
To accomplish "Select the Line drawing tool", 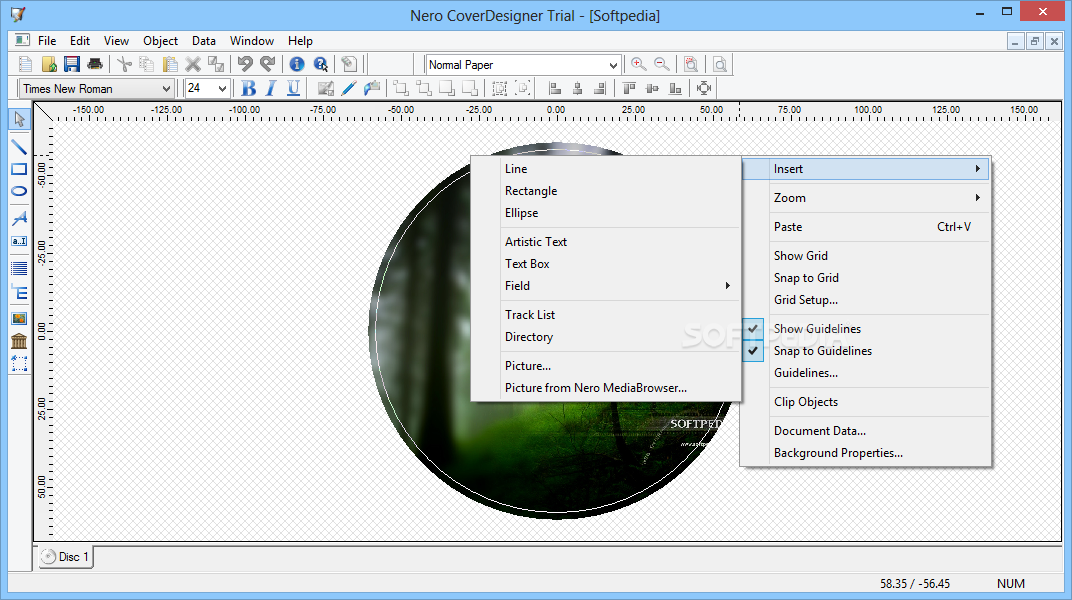I will click(x=19, y=147).
